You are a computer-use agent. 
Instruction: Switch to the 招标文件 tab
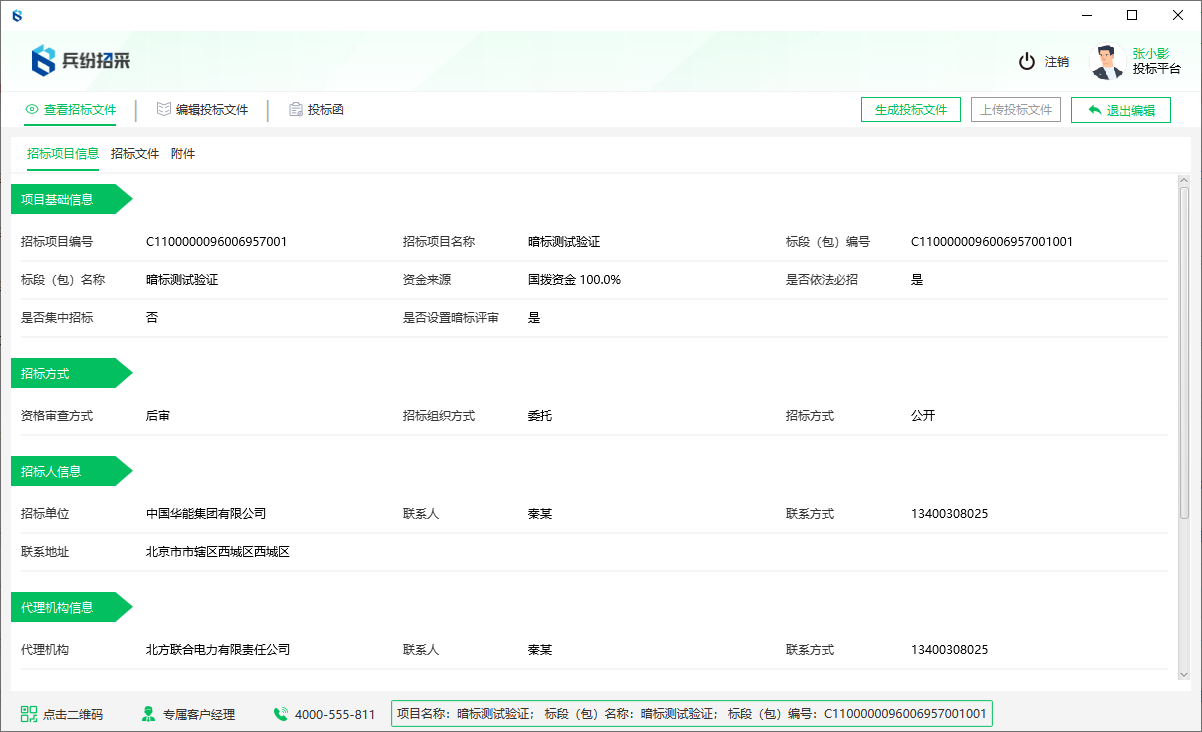point(135,154)
